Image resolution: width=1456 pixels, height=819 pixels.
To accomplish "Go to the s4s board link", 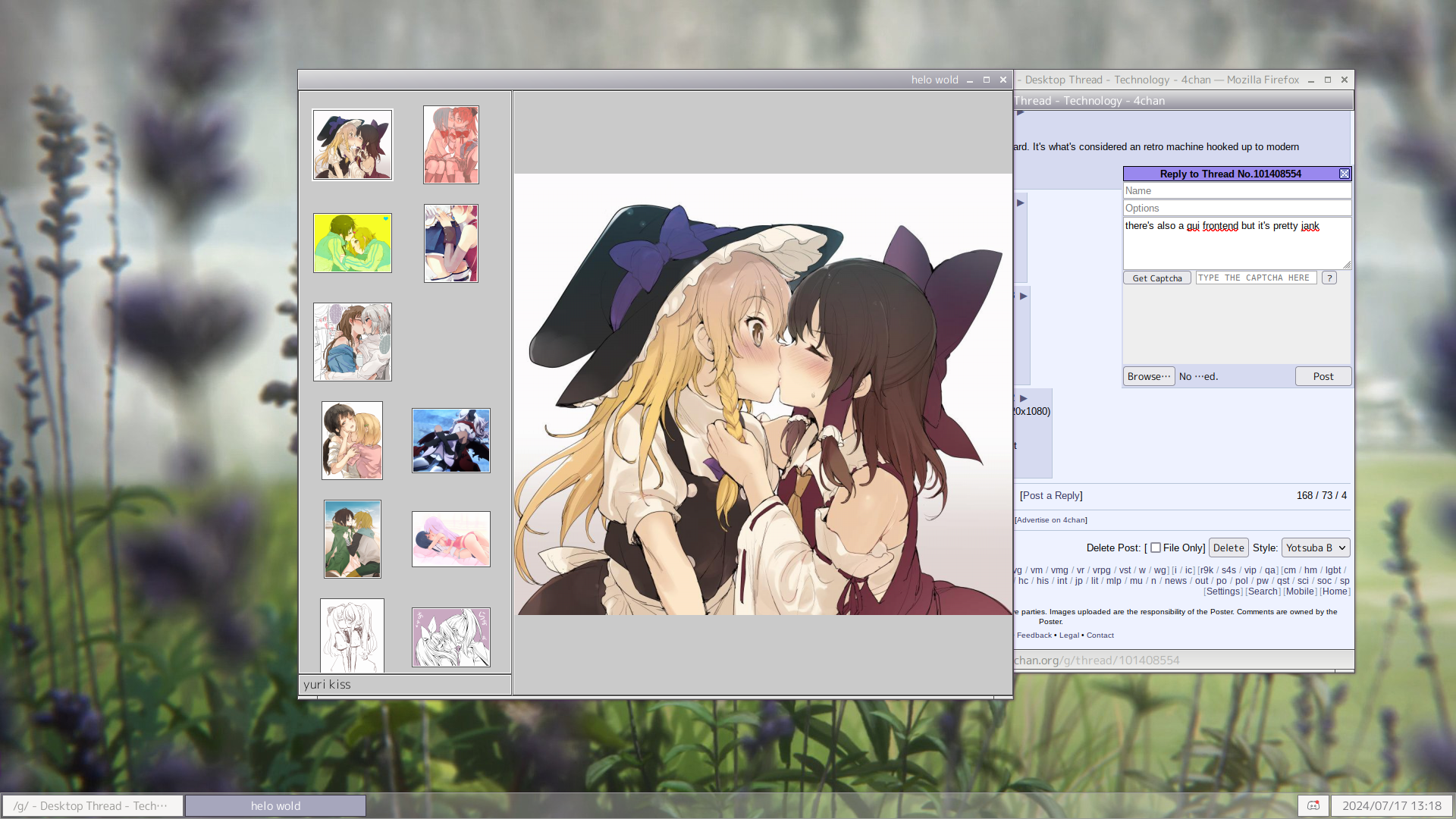I will pyautogui.click(x=1228, y=570).
